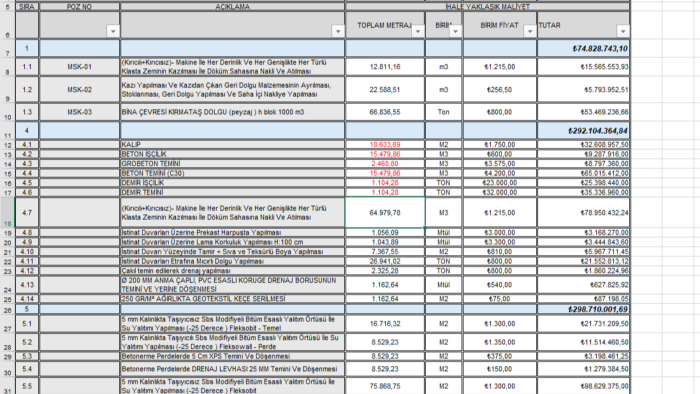This screenshot has width=700, height=394.
Task: Select the quantity cell 22.588,51
Action: point(385,90)
